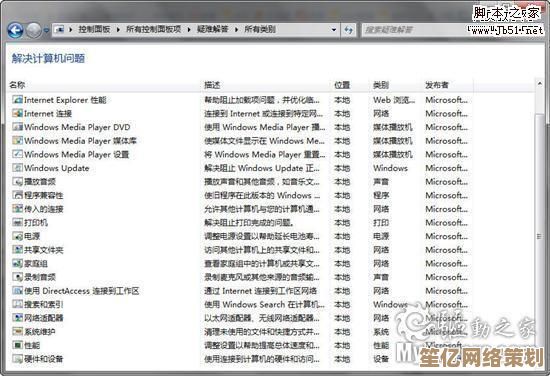The height and width of the screenshot is (376, 550).
Task: Click the Internet Explorer 性能 troubleshooter icon
Action: pyautogui.click(x=17, y=100)
